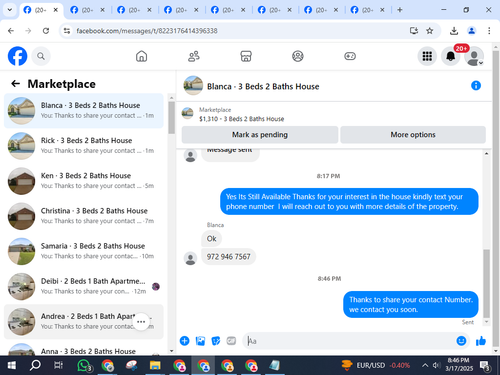
Task: Attach a photo using the image icon
Action: click(x=200, y=341)
